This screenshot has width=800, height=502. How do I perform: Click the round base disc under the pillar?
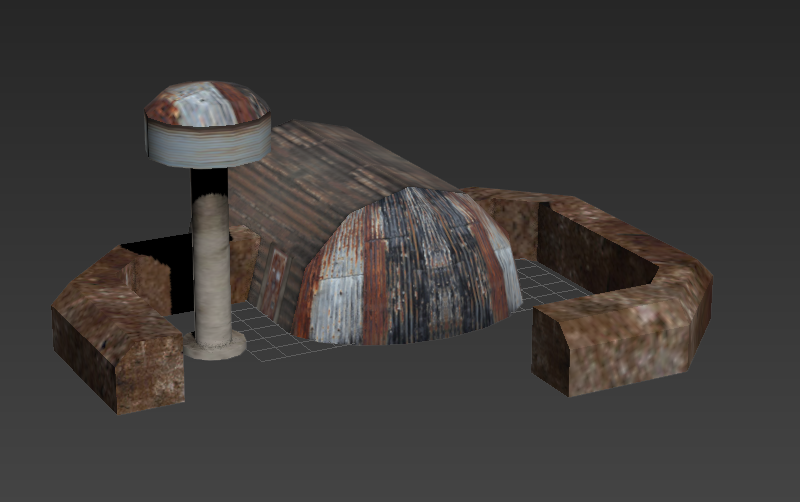(214, 345)
